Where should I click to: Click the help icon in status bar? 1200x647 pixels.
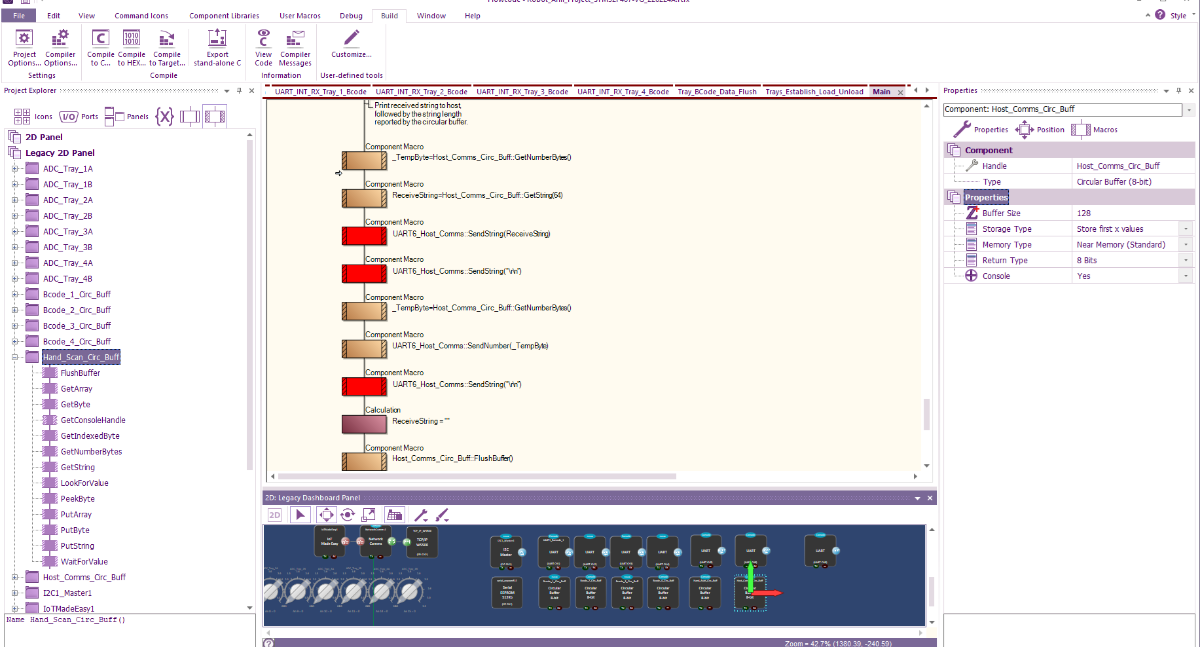click(268, 643)
